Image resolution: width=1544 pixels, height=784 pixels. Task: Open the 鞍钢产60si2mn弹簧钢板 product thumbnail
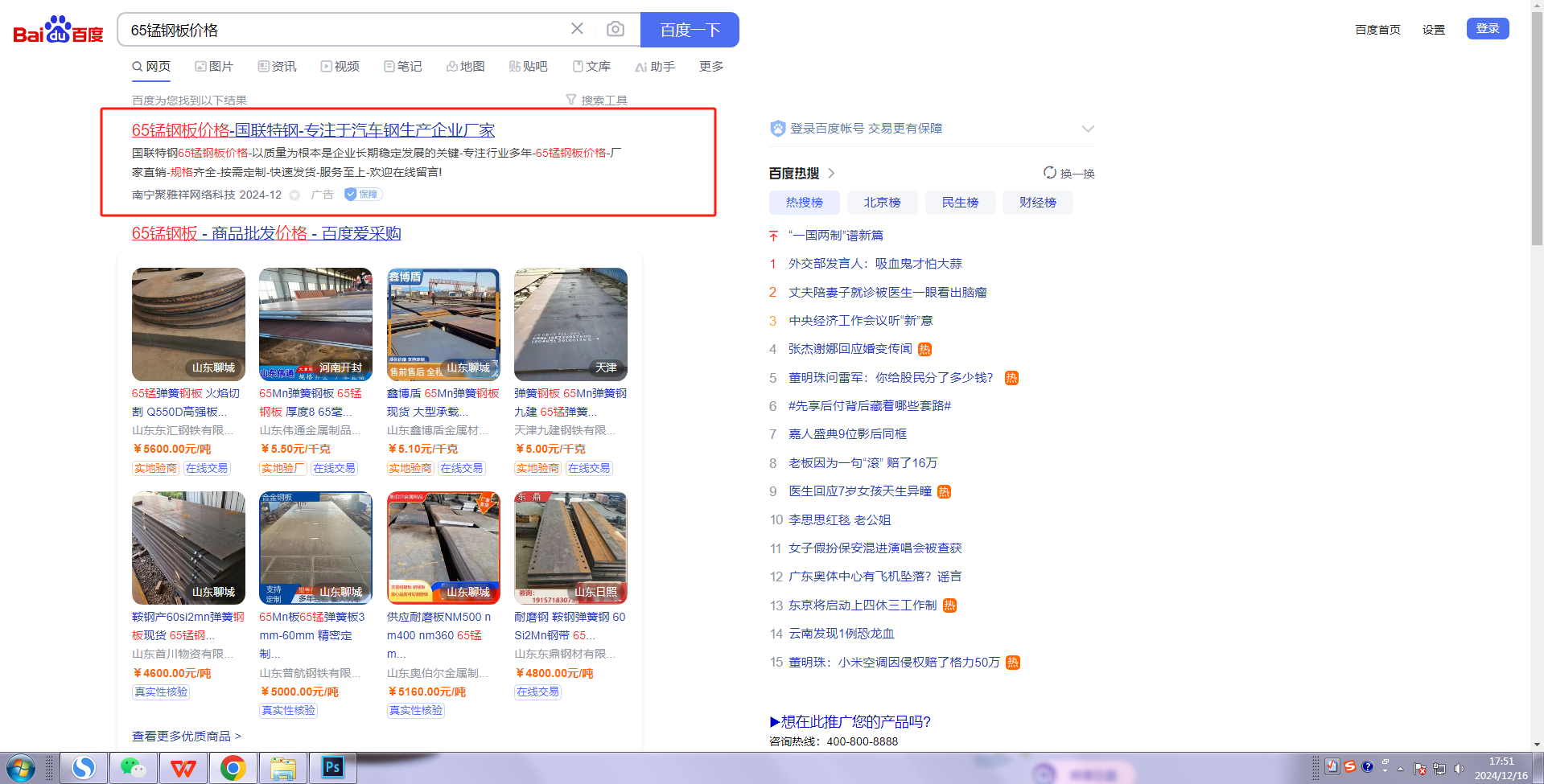[188, 548]
